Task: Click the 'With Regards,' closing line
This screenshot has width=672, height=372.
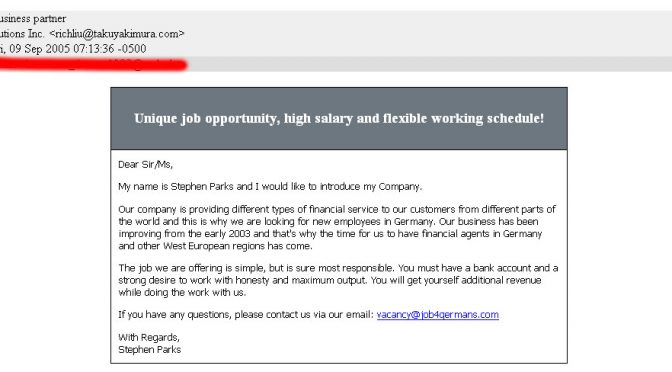Action: coord(149,337)
